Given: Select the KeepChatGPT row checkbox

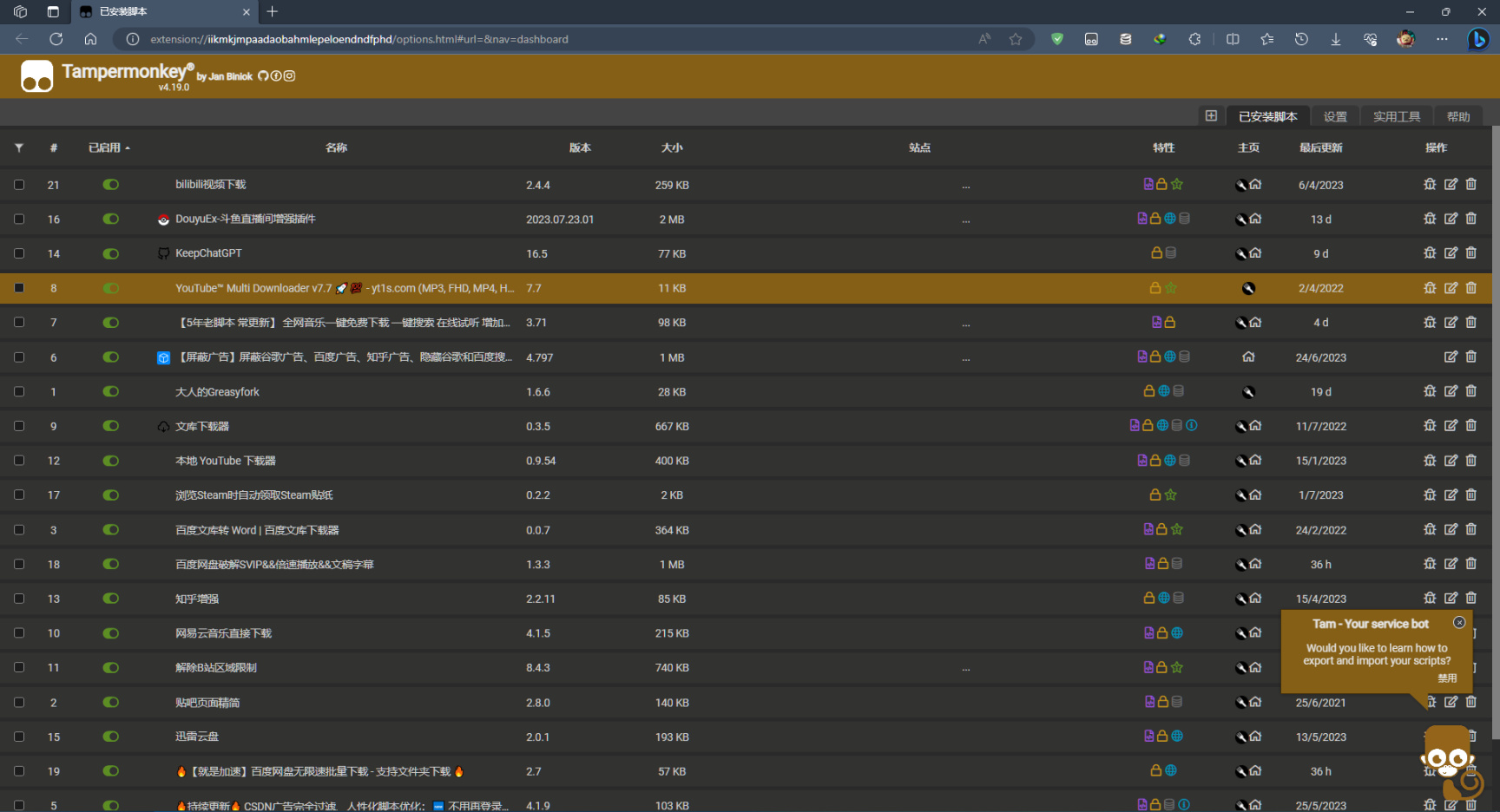Looking at the screenshot, I should point(19,253).
